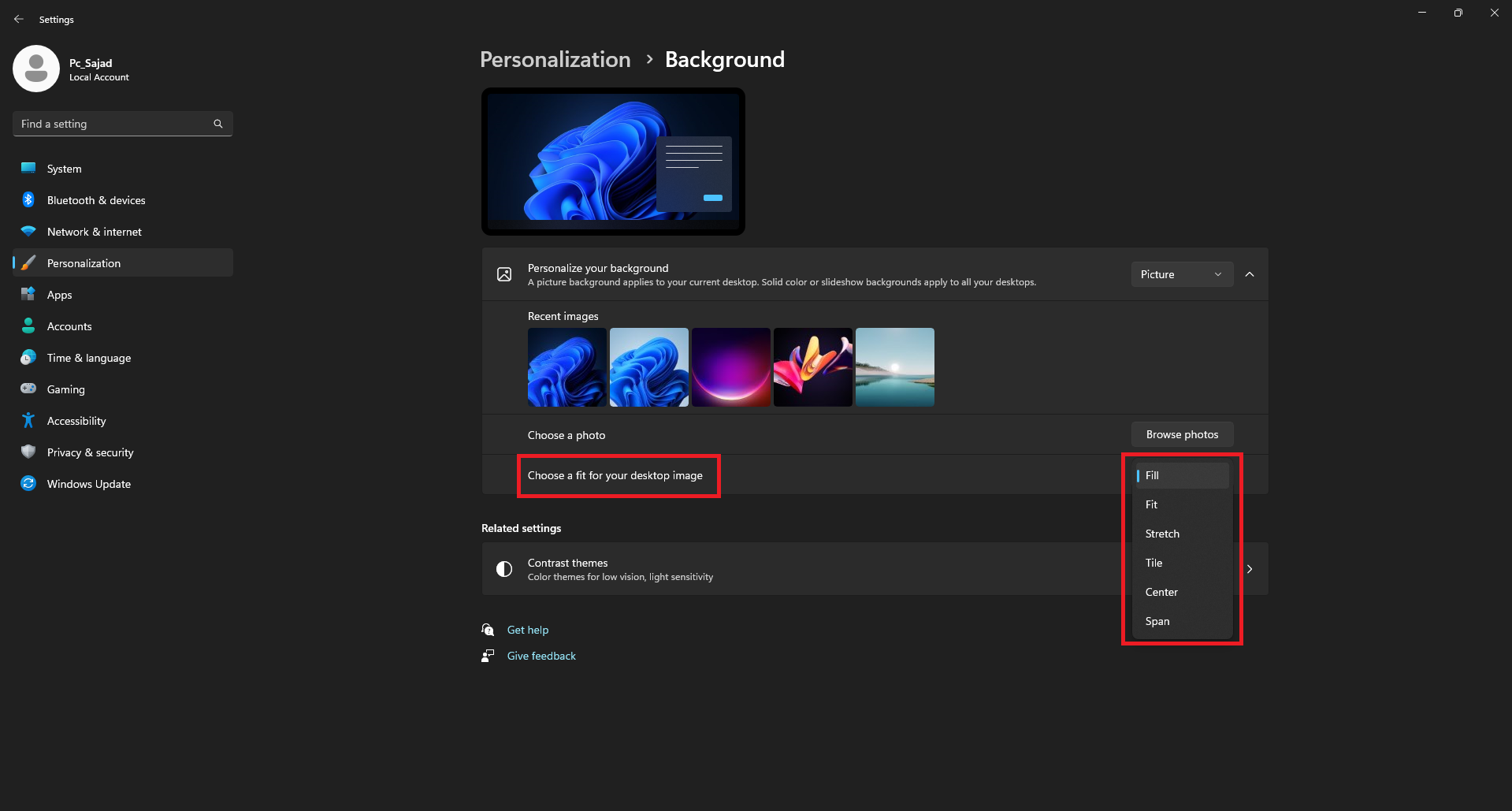Open Network & internet section
This screenshot has width=1512, height=811.
click(x=123, y=231)
